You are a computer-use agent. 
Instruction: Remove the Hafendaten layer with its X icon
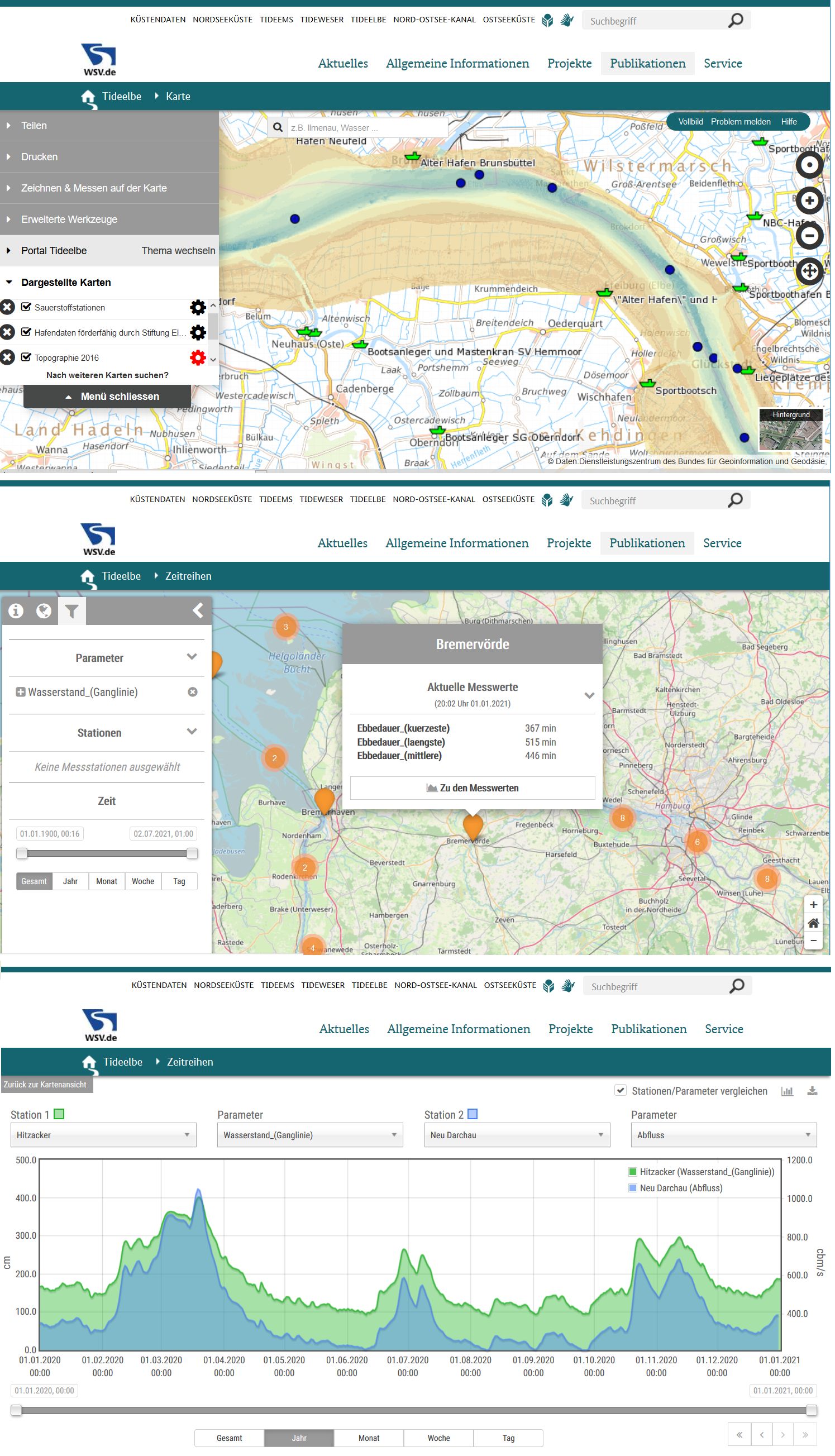click(7, 333)
